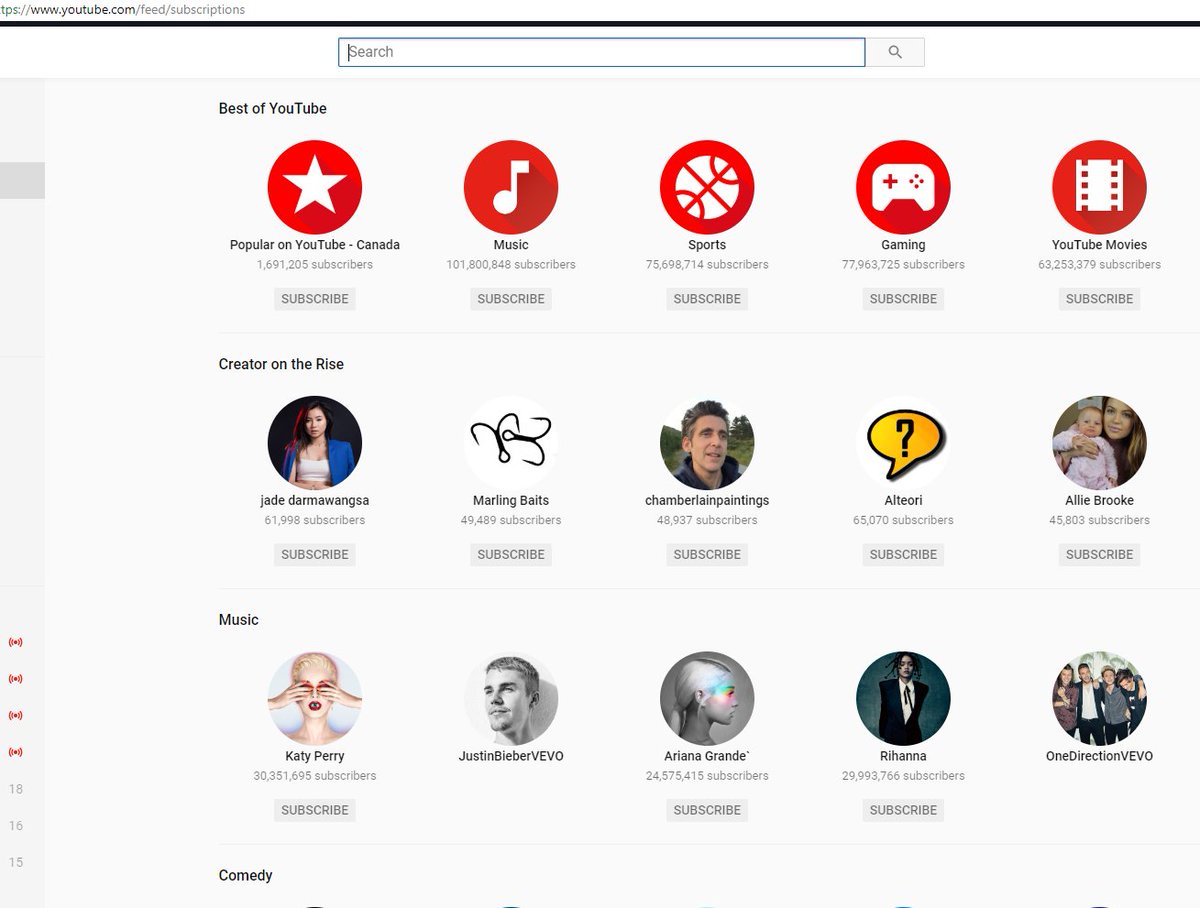Click the Allie Brooke channel name
Viewport: 1200px width, 908px height.
(1099, 501)
